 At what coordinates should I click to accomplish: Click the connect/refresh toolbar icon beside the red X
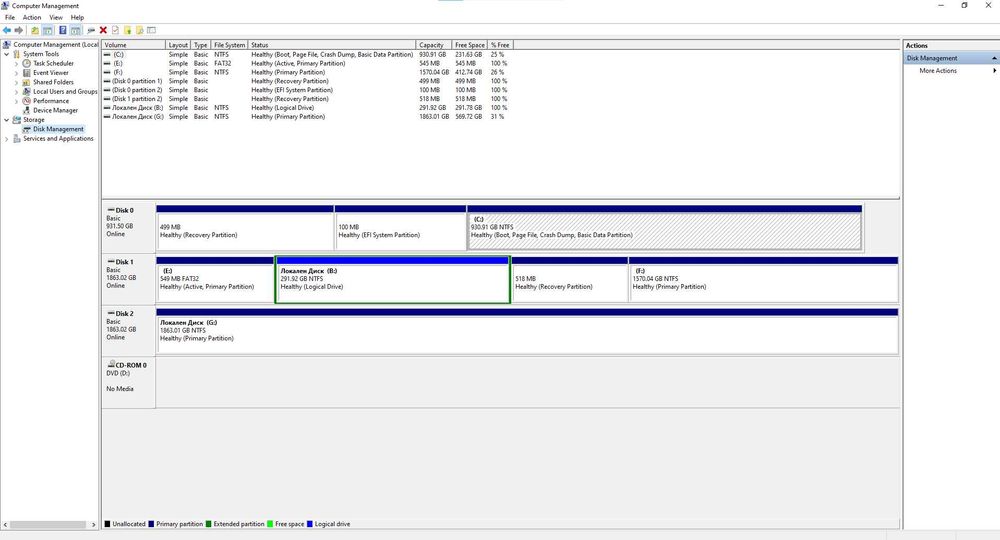pyautogui.click(x=91, y=30)
